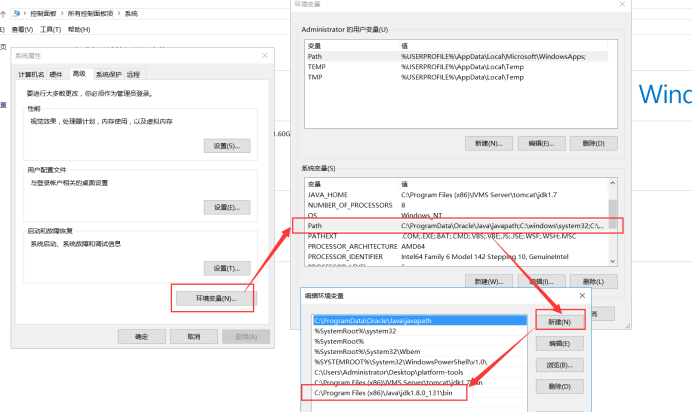Viewport: 692px width, 413px height.
Task: Open the 帮助(H) menu
Action: pyautogui.click(x=79, y=30)
